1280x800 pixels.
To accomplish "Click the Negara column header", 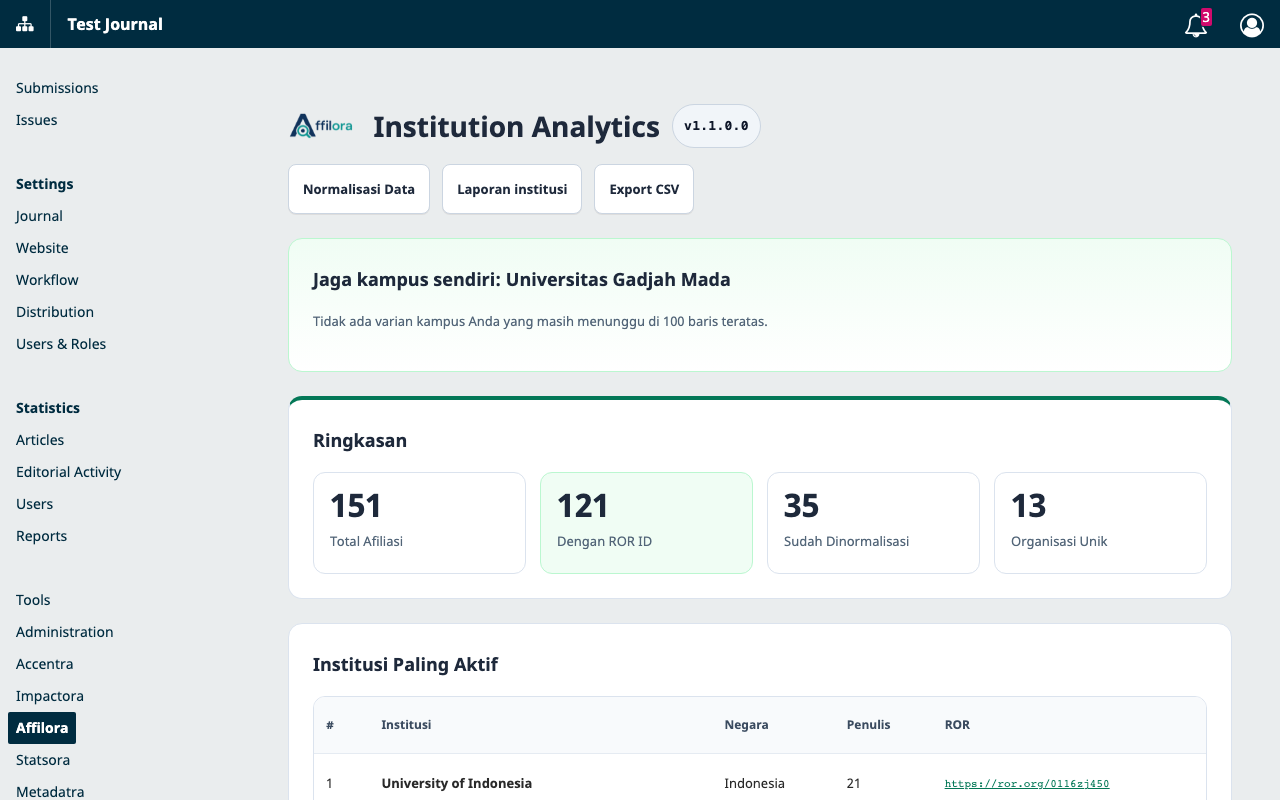I will pos(747,725).
